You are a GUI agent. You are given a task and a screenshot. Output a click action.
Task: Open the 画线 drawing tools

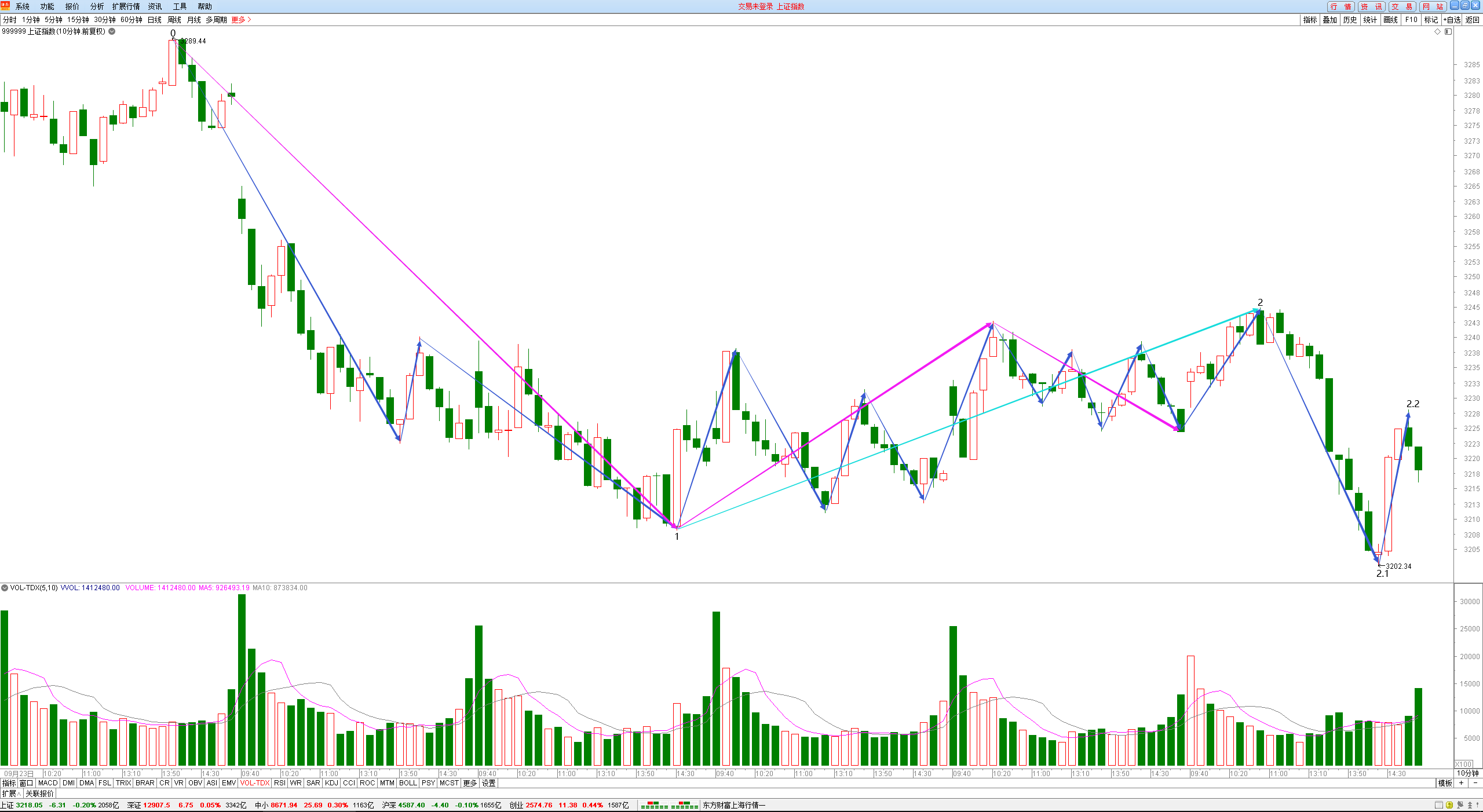1391,20
